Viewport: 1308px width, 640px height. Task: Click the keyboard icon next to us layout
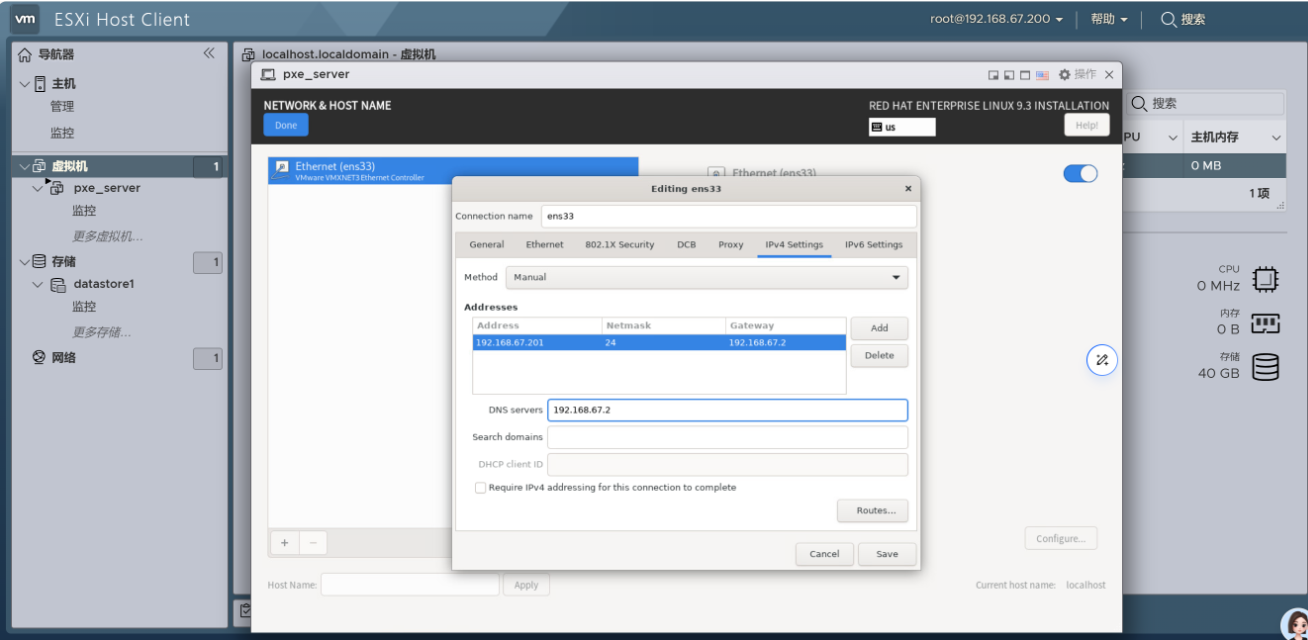coord(877,127)
